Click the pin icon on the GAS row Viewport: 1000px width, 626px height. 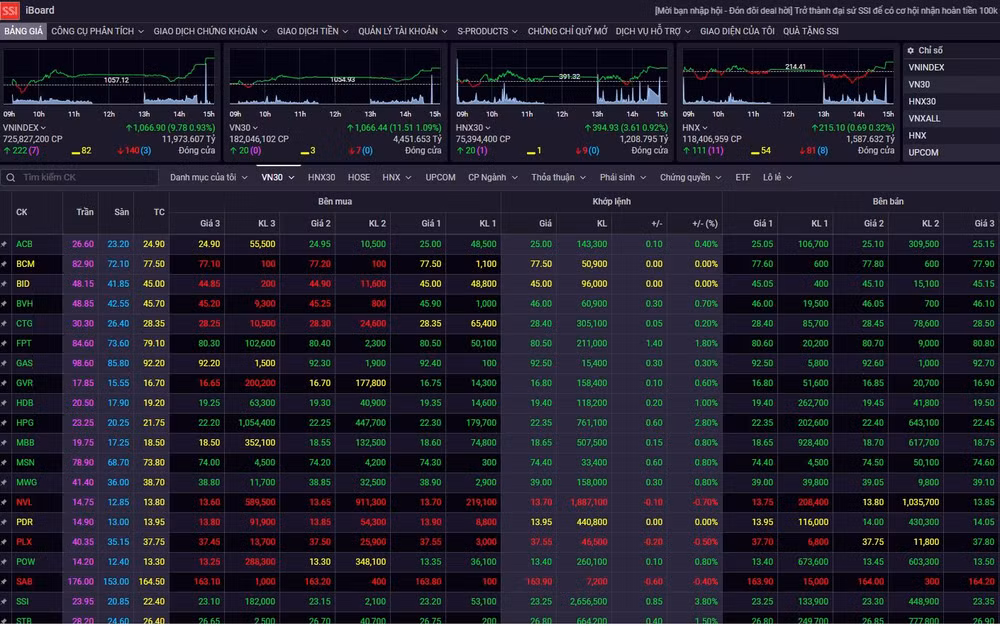click(x=4, y=363)
